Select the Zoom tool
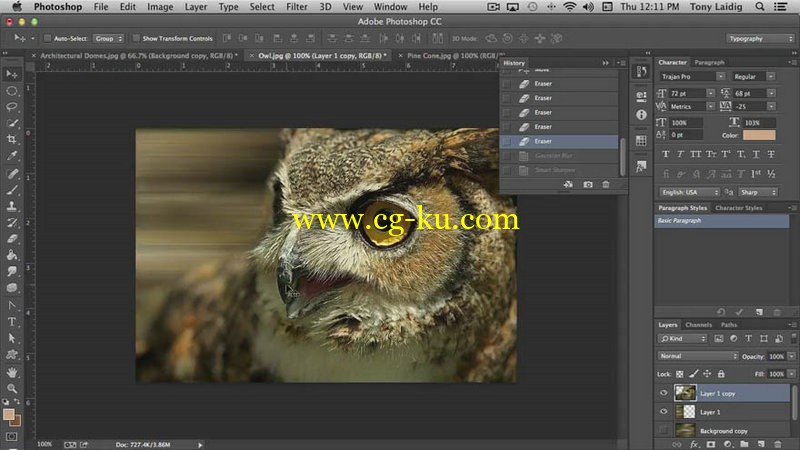This screenshot has width=800, height=450. (x=12, y=389)
